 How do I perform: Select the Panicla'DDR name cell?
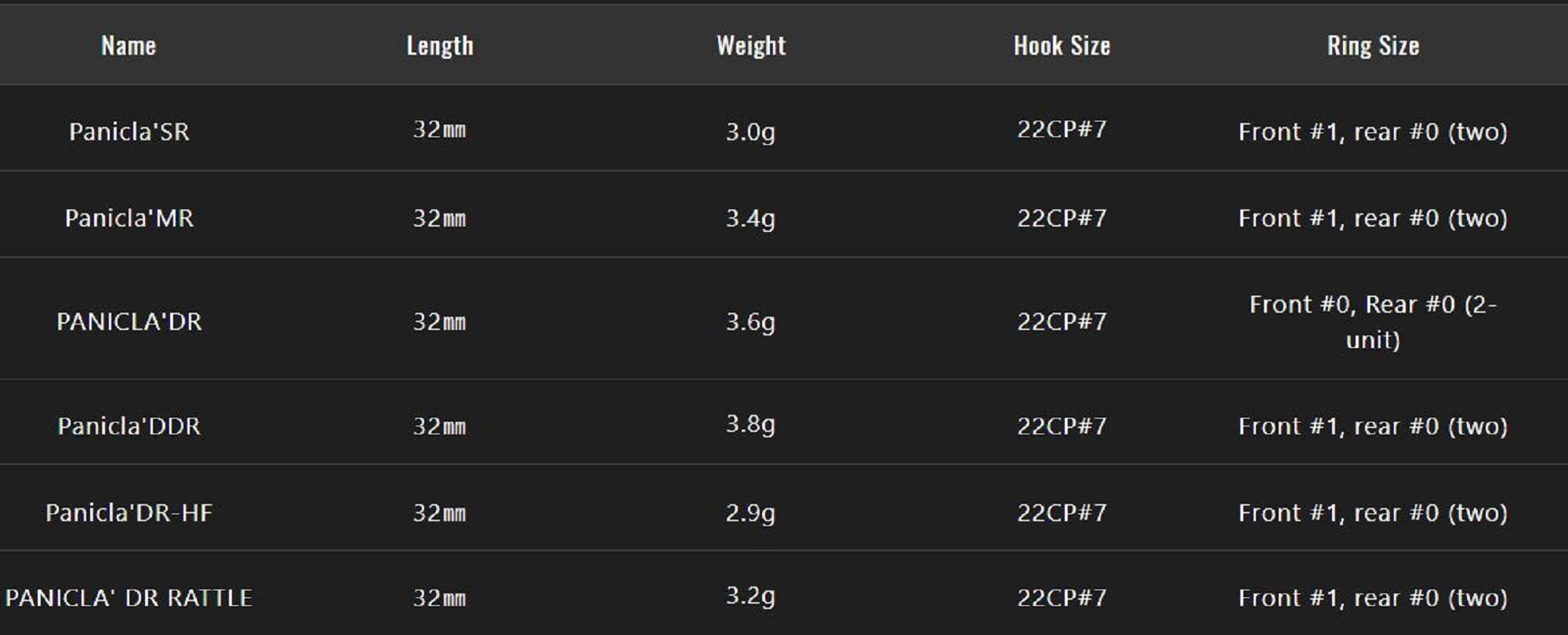pyautogui.click(x=129, y=426)
